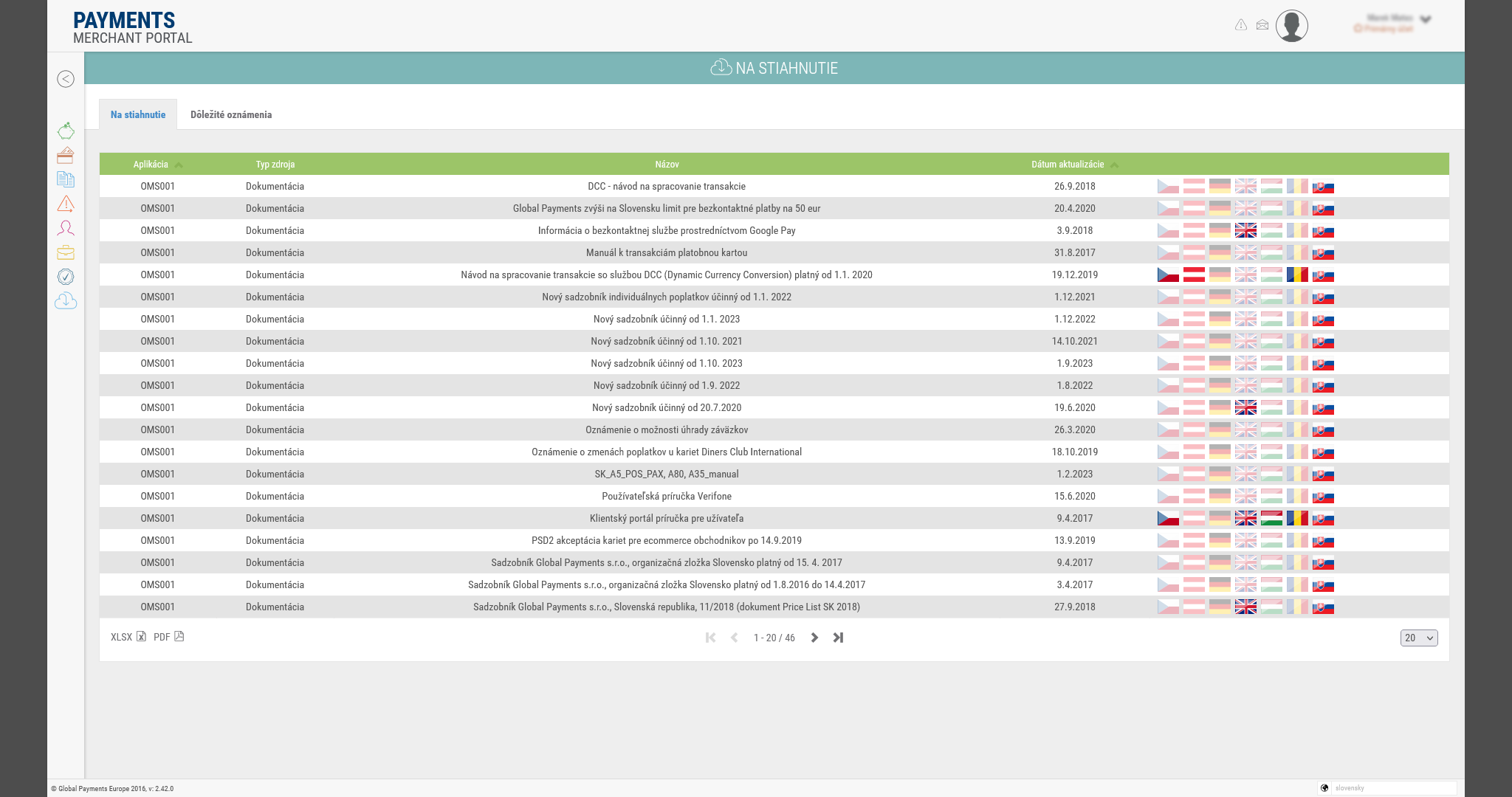Click the piggy bank sidebar icon
Screen dimensions: 1512x797
tap(66, 131)
